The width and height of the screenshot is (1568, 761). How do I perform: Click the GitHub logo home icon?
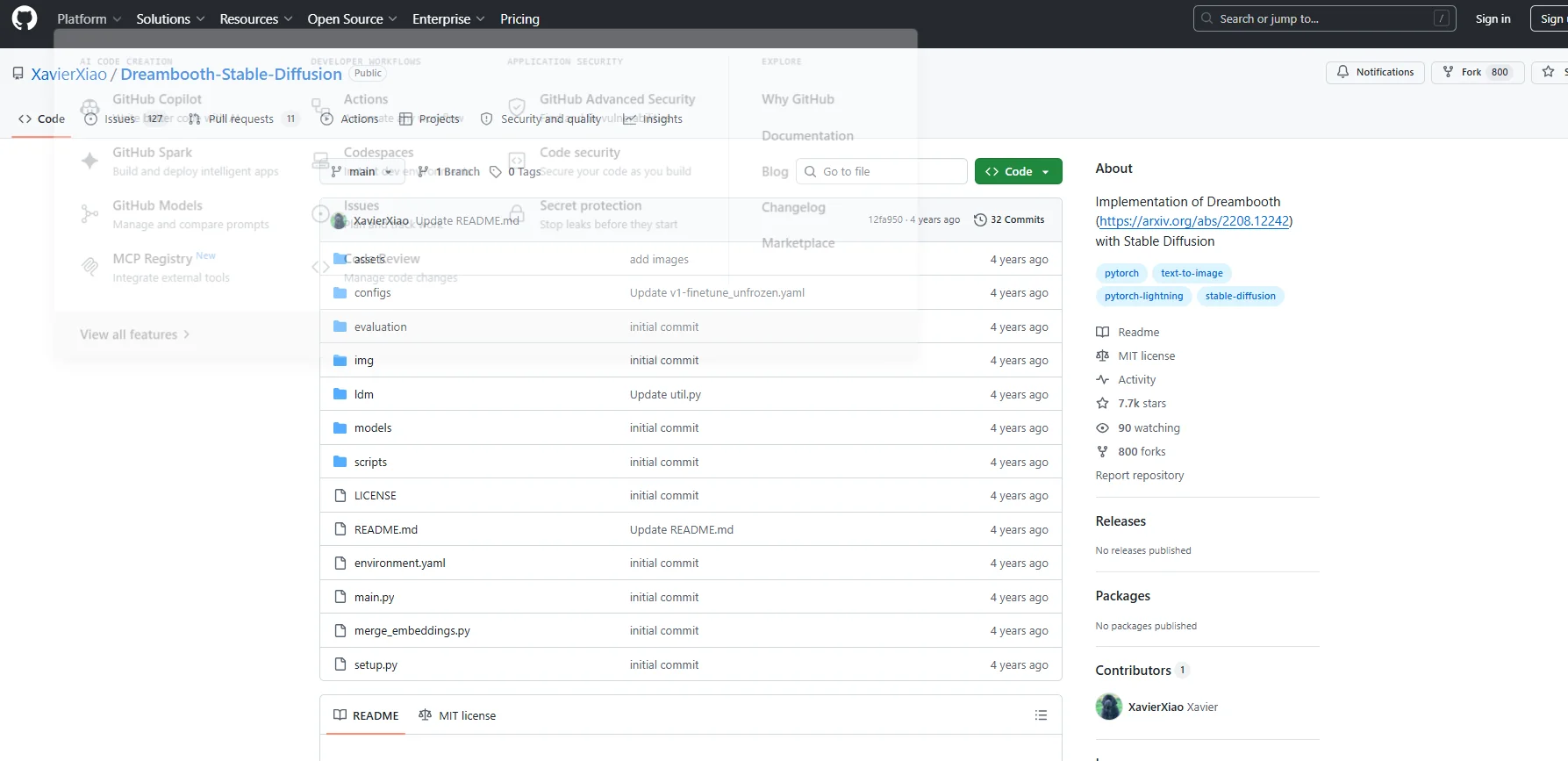tap(25, 18)
